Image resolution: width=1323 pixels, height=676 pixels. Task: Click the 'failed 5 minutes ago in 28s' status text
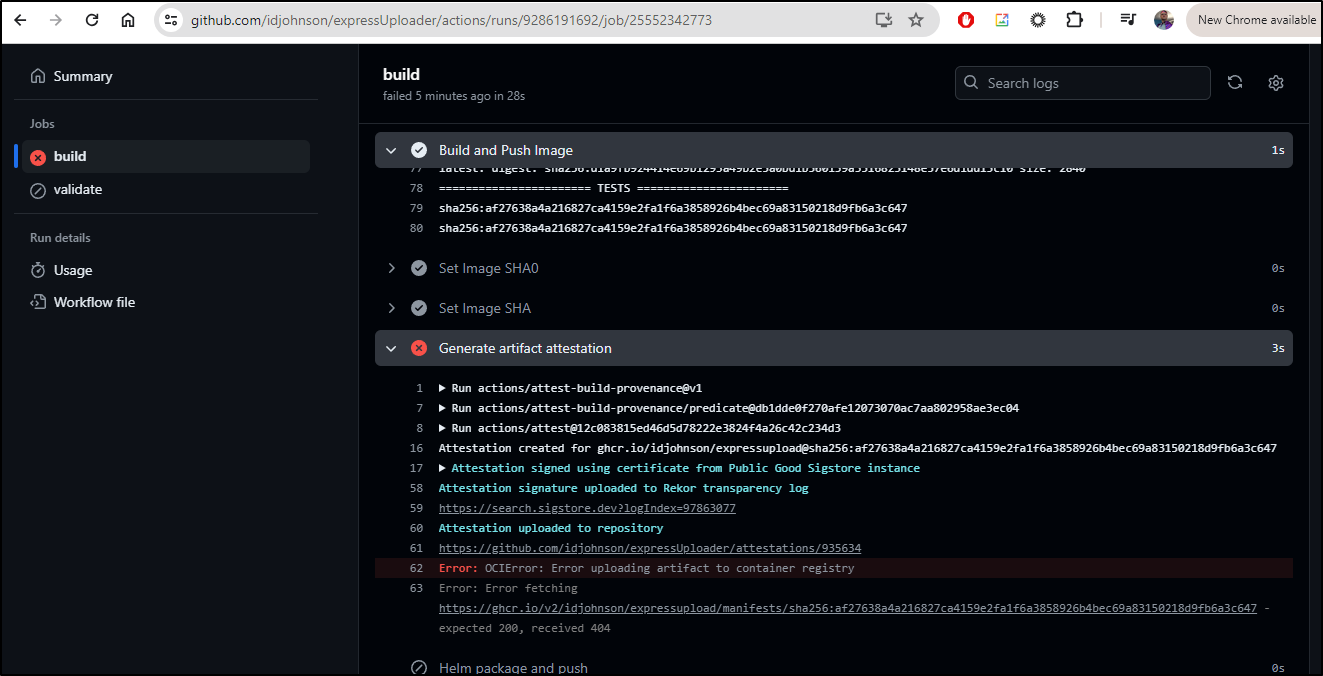[x=454, y=96]
